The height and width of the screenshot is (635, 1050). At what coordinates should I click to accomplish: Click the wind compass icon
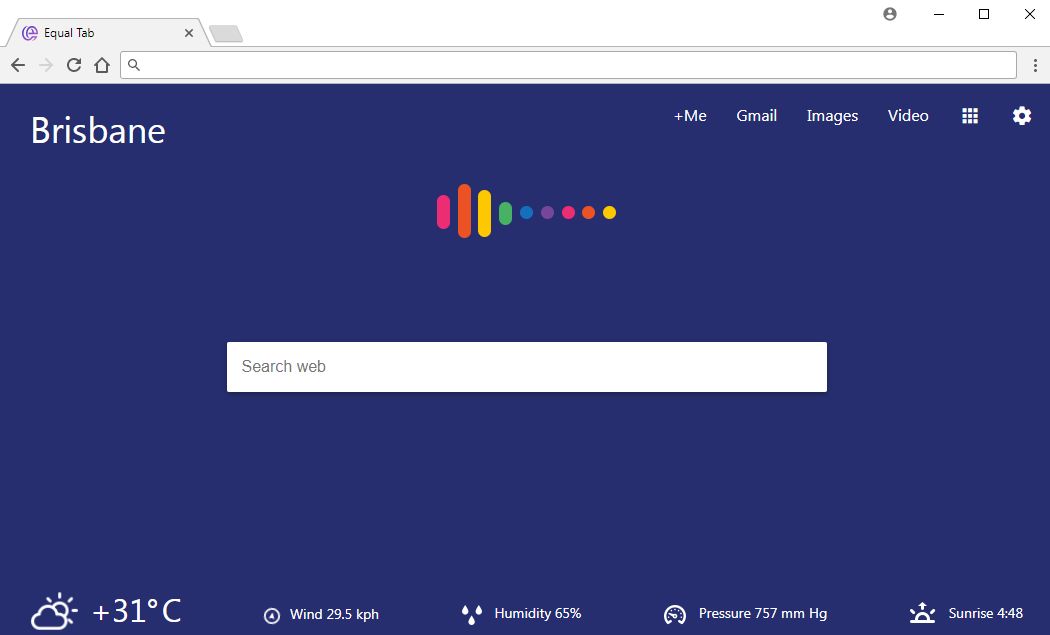[272, 615]
